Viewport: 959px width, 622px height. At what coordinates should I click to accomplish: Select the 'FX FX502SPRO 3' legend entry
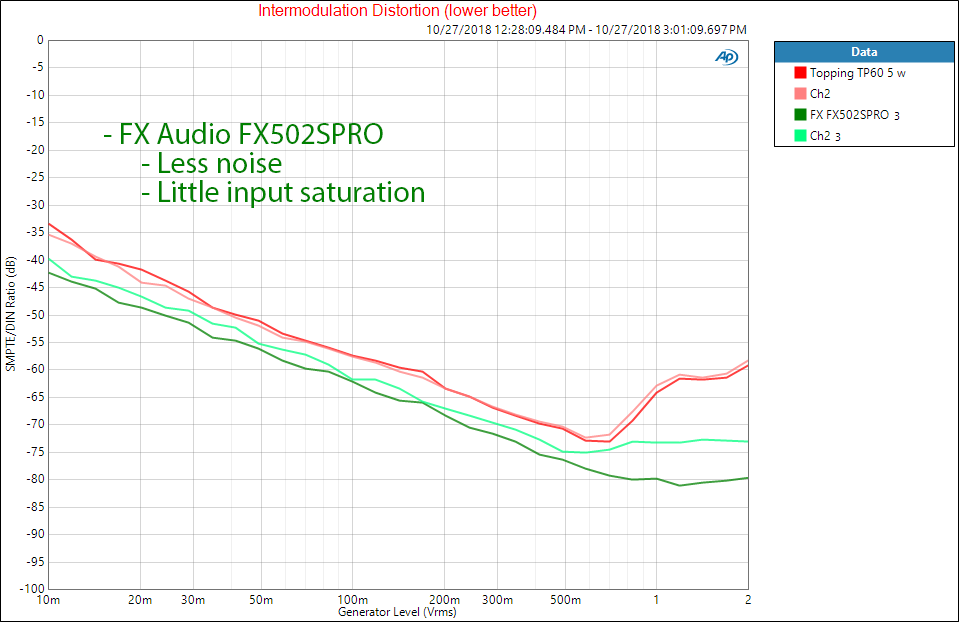pyautogui.click(x=854, y=114)
